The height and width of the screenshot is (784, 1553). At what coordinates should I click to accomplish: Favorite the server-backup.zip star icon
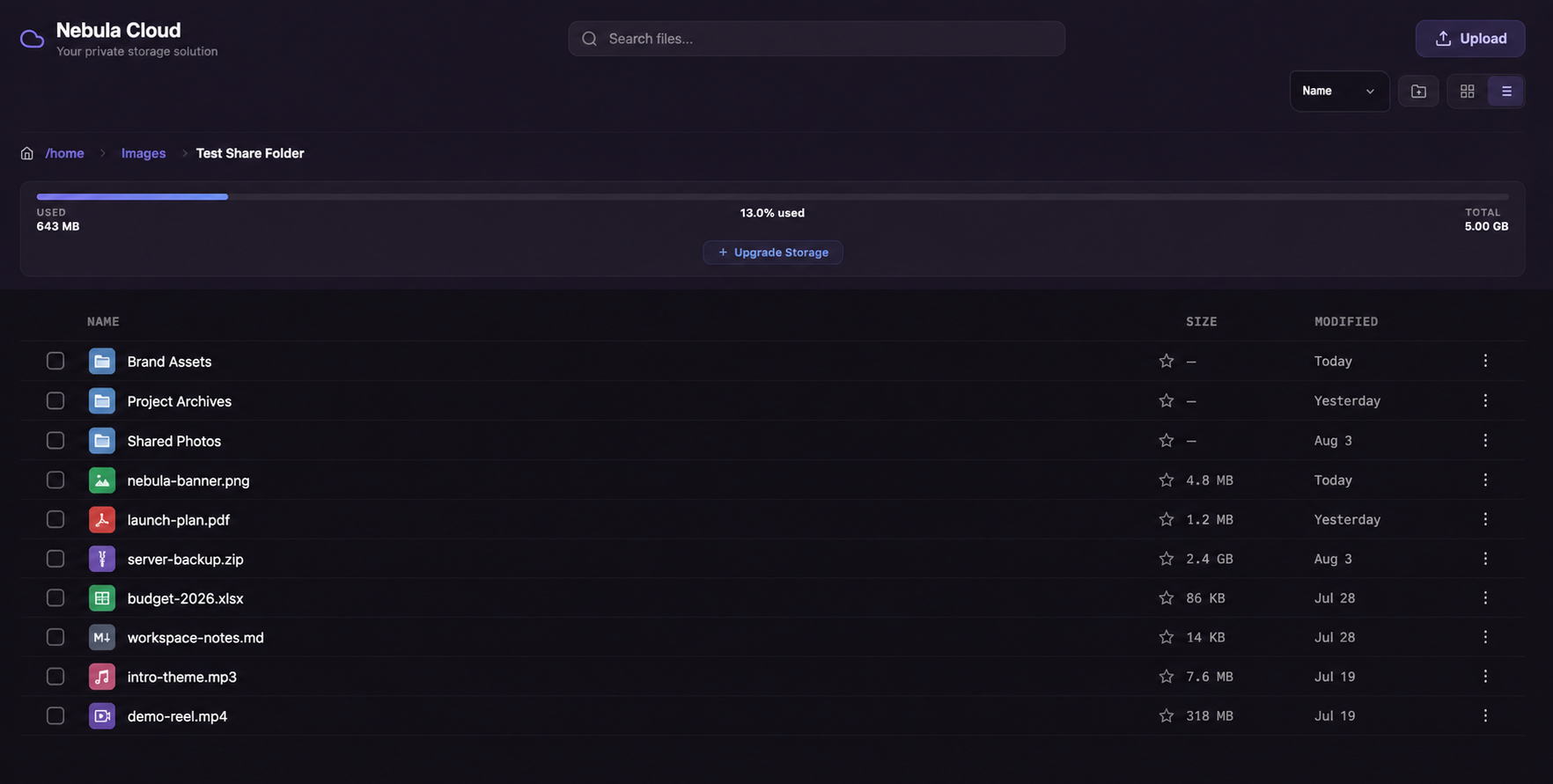pyautogui.click(x=1167, y=559)
